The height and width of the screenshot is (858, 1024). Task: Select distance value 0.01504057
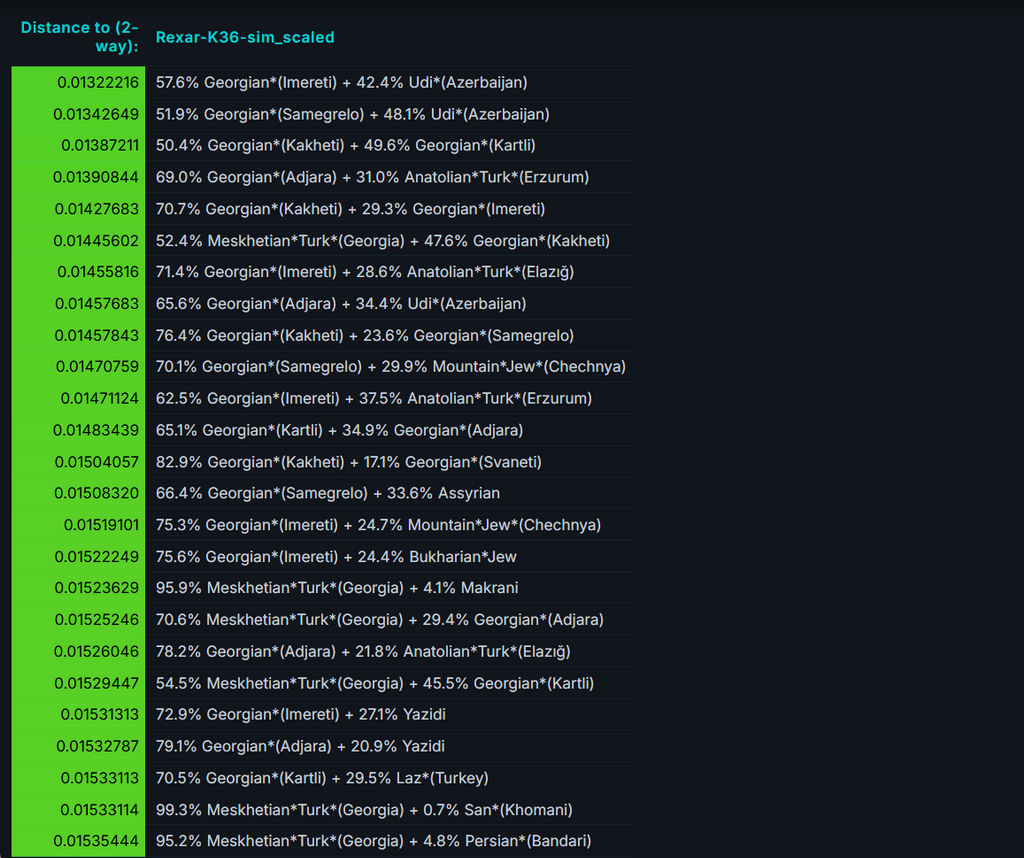(x=97, y=462)
